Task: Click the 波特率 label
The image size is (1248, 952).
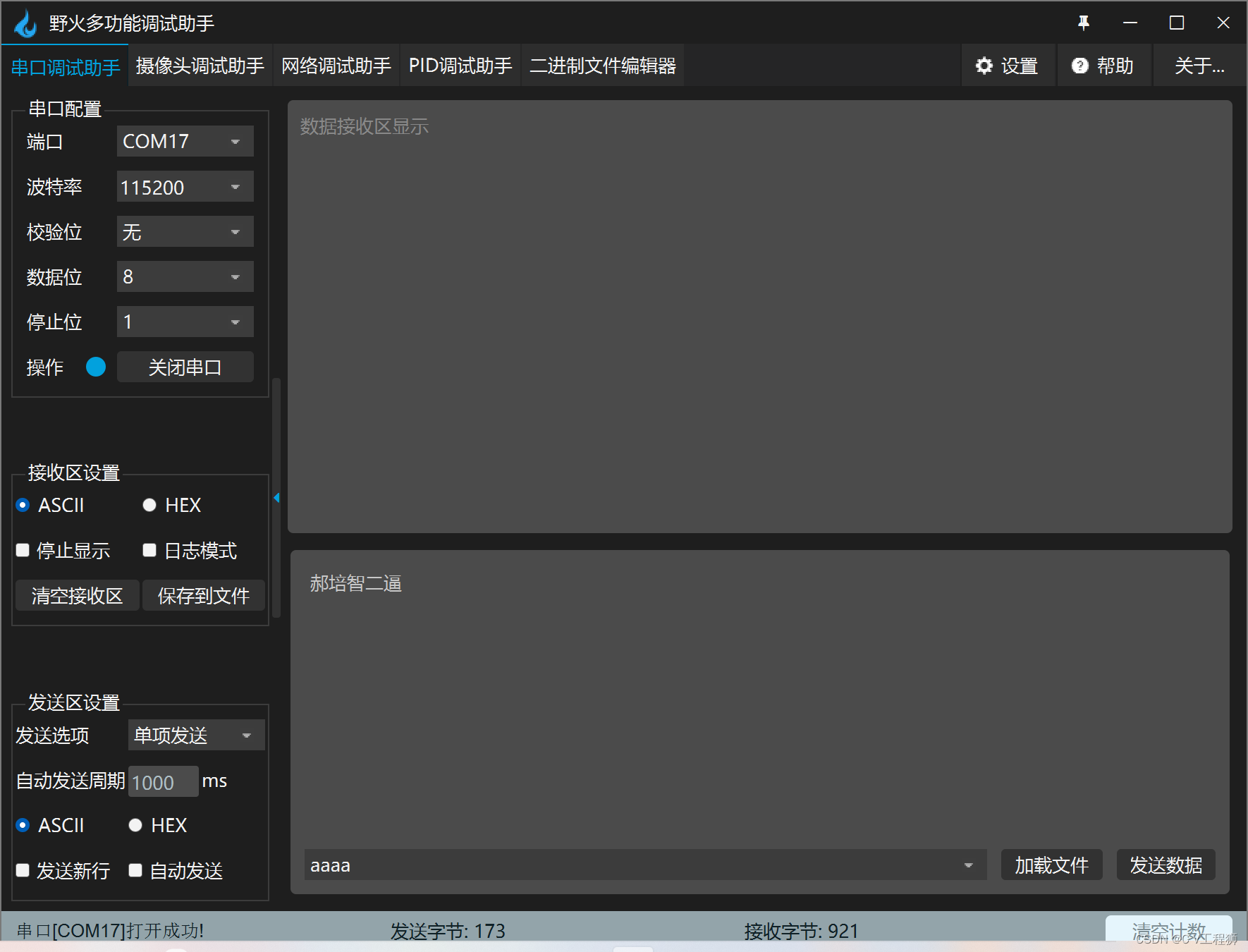Action: coord(54,187)
